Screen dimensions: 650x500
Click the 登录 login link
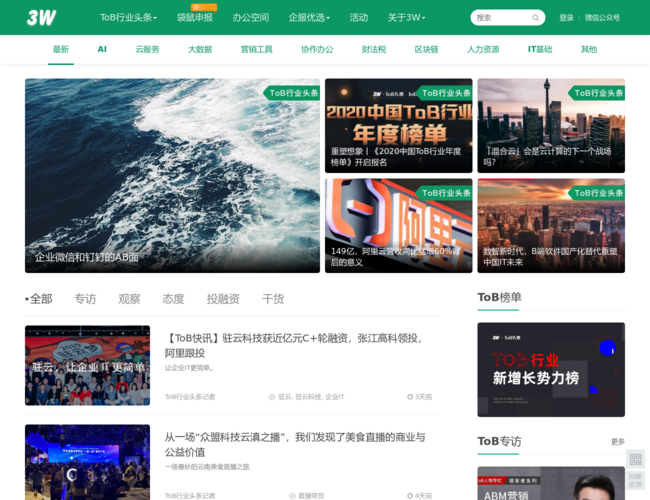click(566, 18)
